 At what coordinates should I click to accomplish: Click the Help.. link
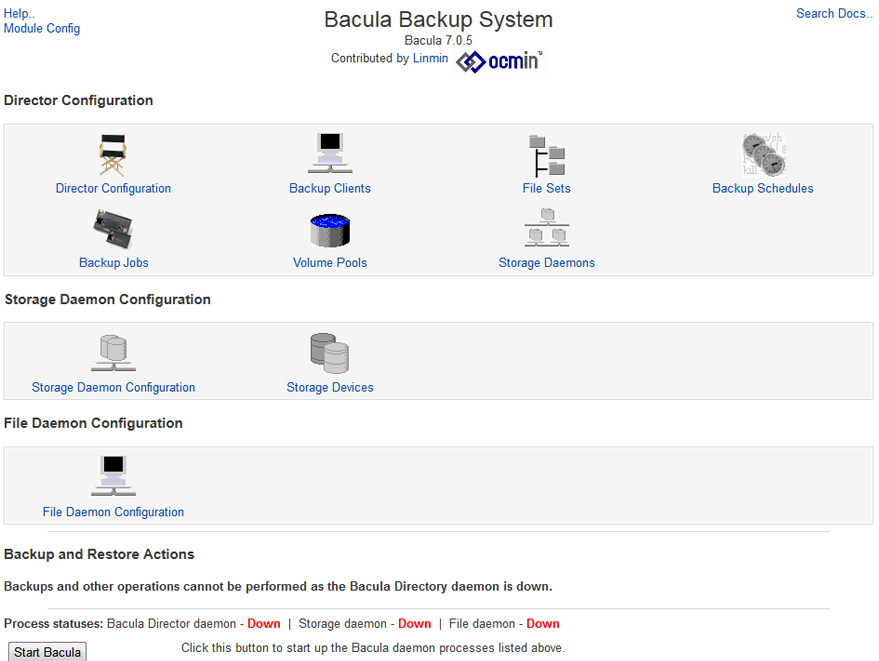click(x=19, y=13)
